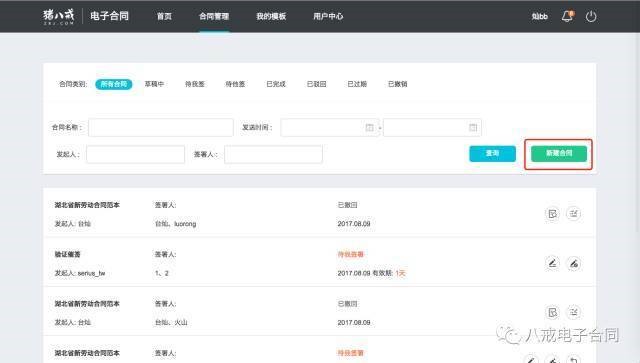The width and height of the screenshot is (640, 363).
Task: Click the 待我签署 status in 验证催签 row
Action: tap(350, 254)
